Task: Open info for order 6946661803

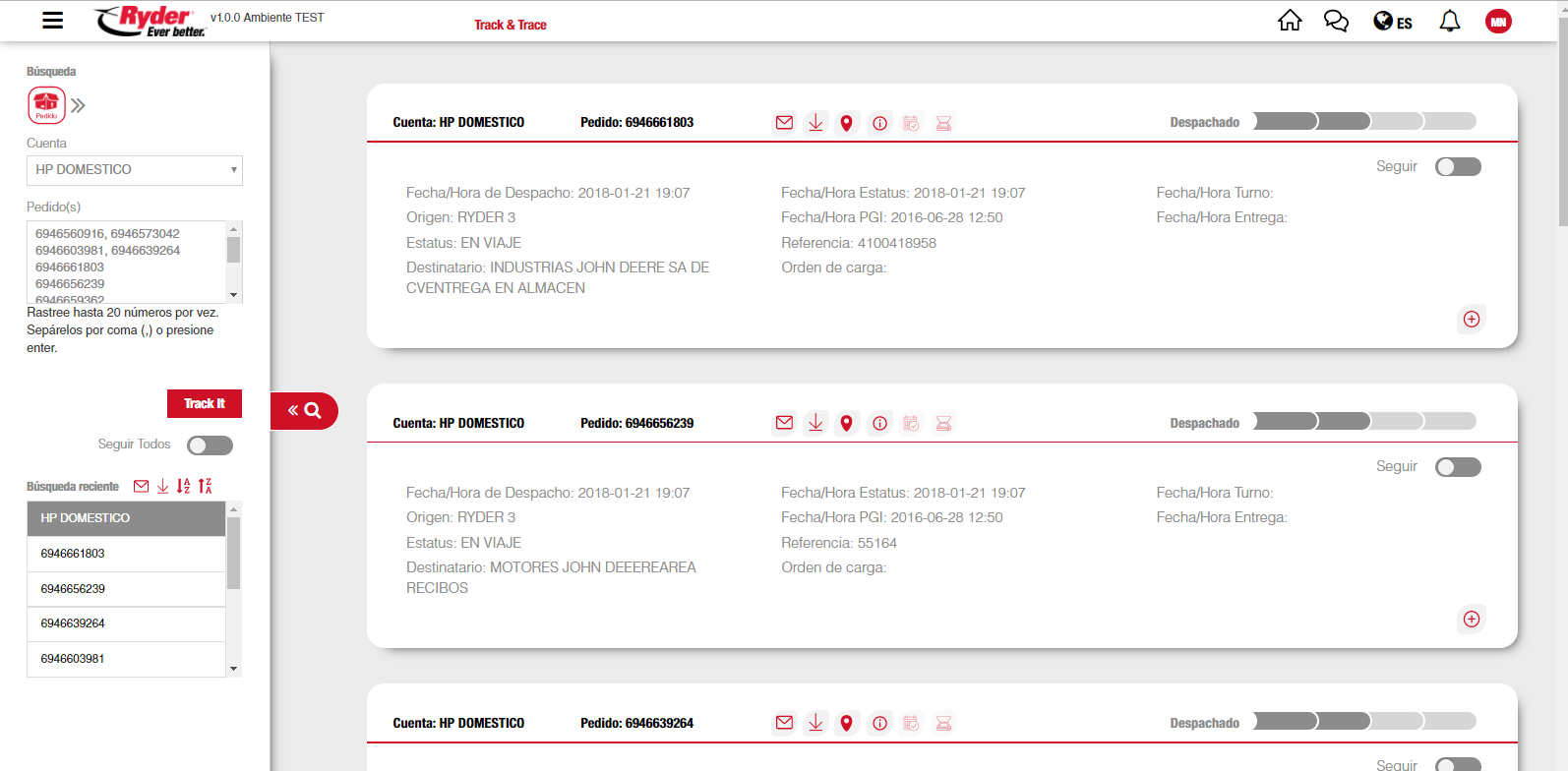Action: [x=879, y=123]
